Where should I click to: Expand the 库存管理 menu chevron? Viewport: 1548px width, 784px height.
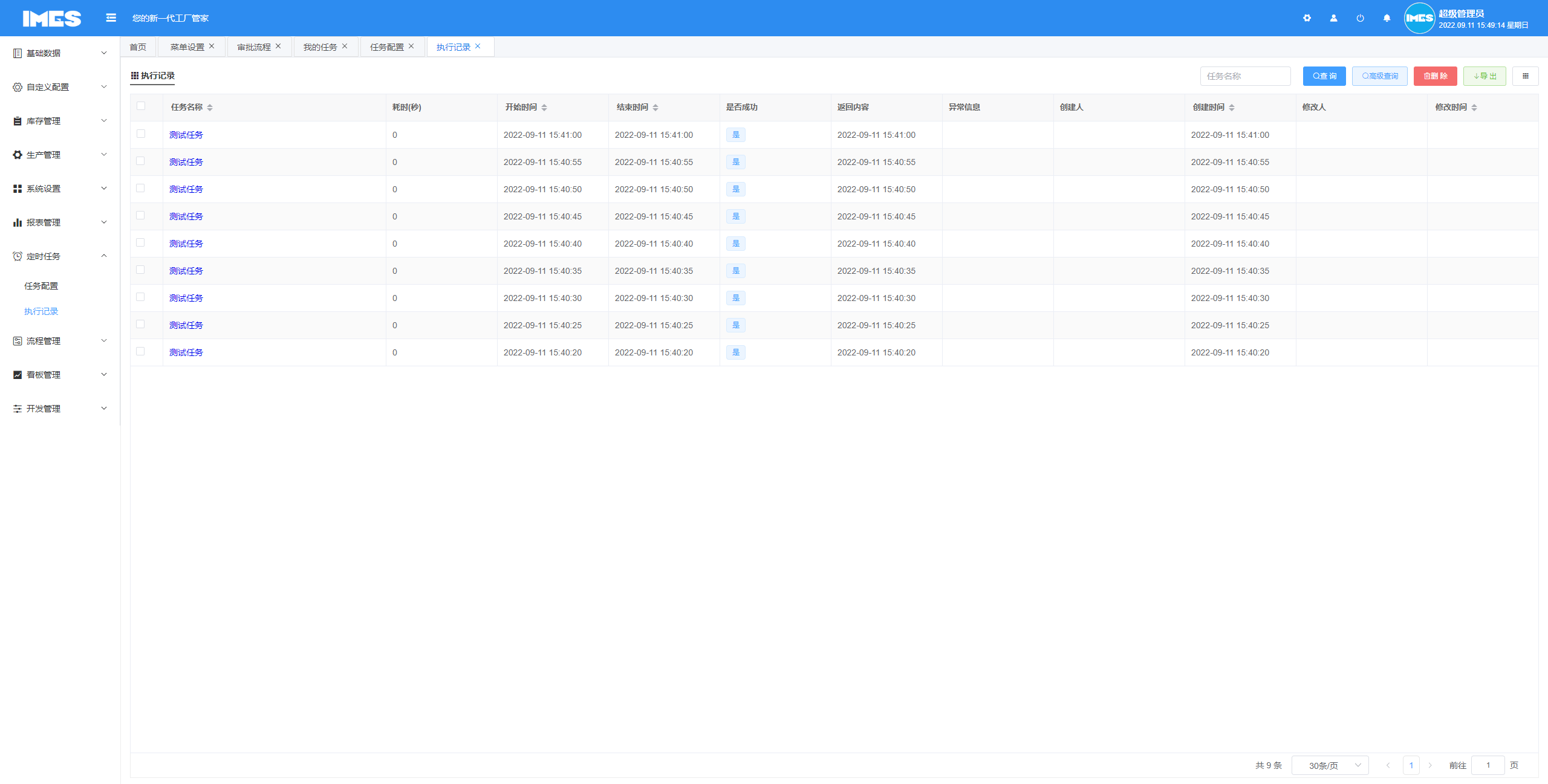pos(104,121)
